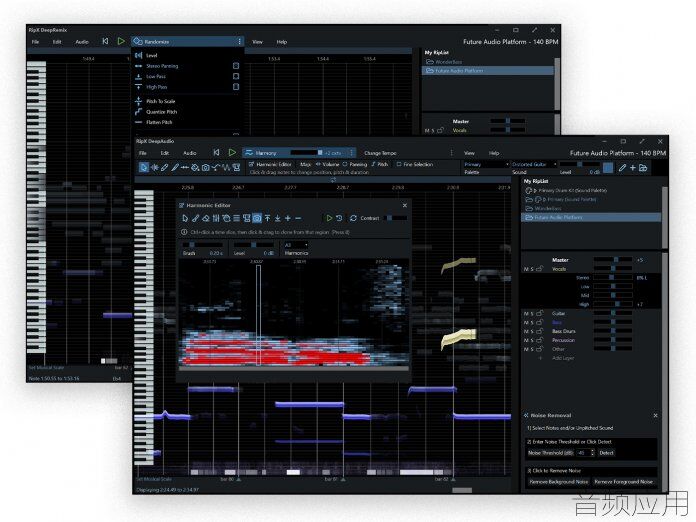Adjust the Contrast slider in Harmonic Editor
Screen dimensions: 696x522
pyautogui.click(x=396, y=218)
